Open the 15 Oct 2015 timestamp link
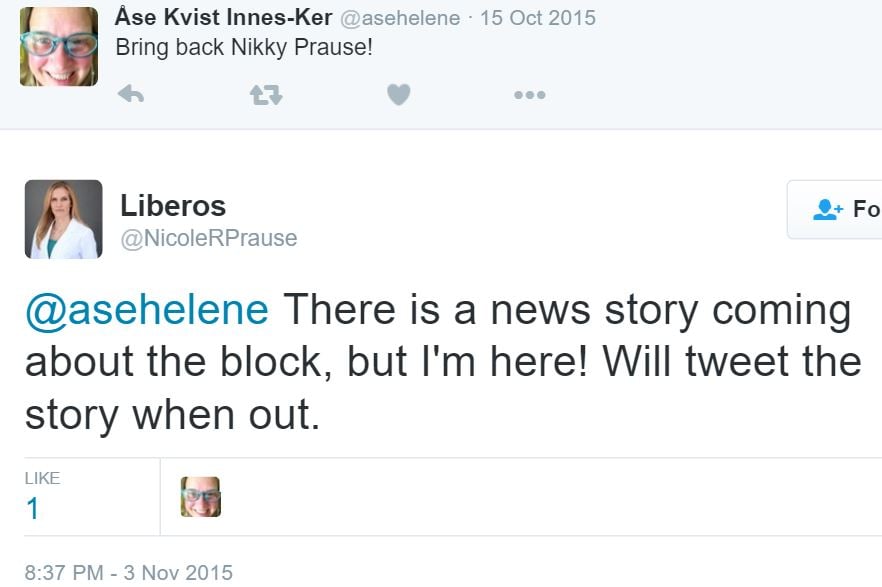882x587 pixels. [537, 18]
